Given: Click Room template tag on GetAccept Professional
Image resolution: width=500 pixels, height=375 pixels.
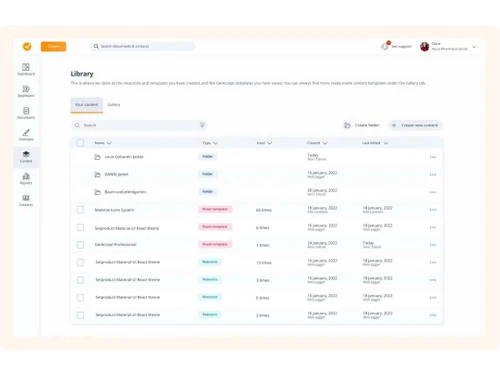Looking at the screenshot, I should pos(215,244).
